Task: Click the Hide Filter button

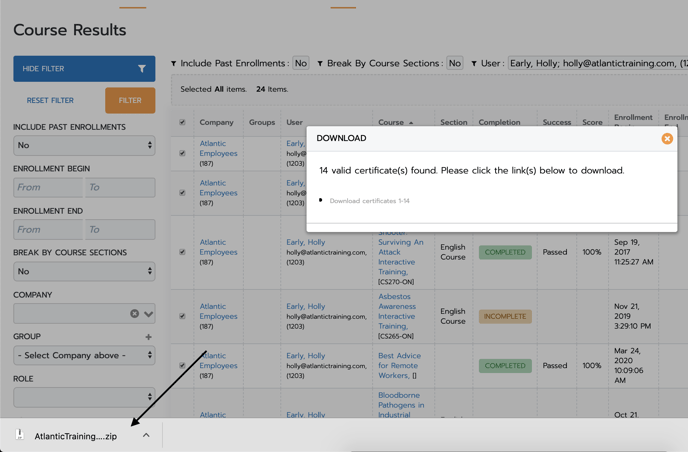Action: [x=84, y=68]
